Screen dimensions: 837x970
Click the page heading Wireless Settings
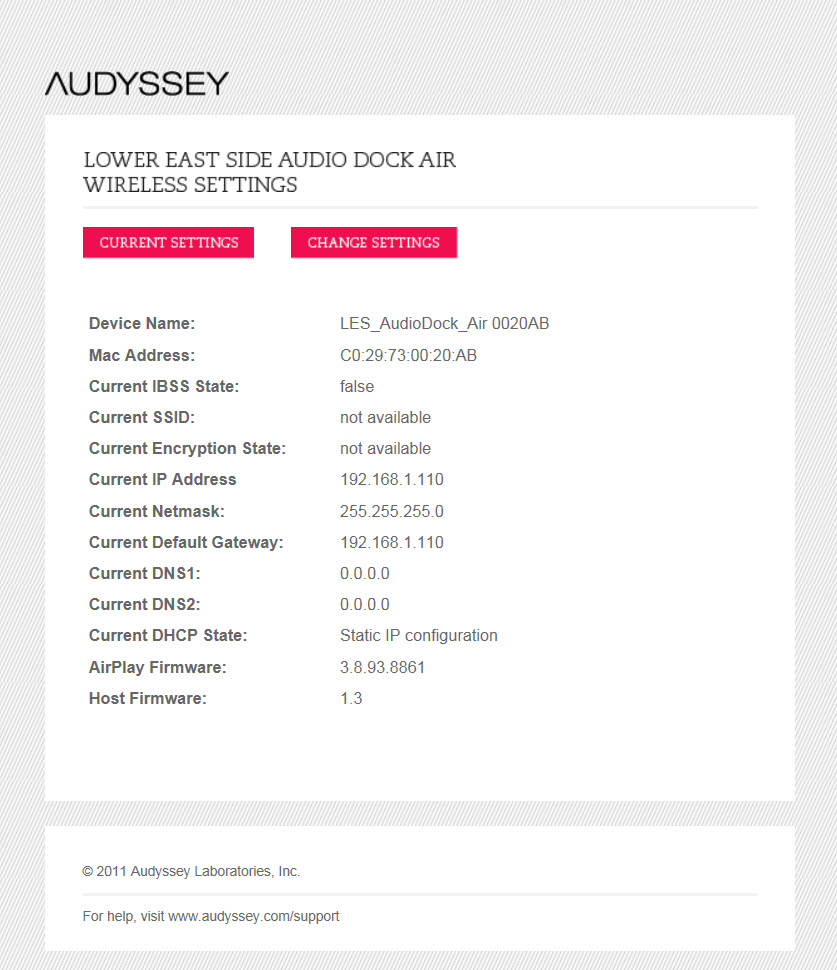tap(191, 185)
